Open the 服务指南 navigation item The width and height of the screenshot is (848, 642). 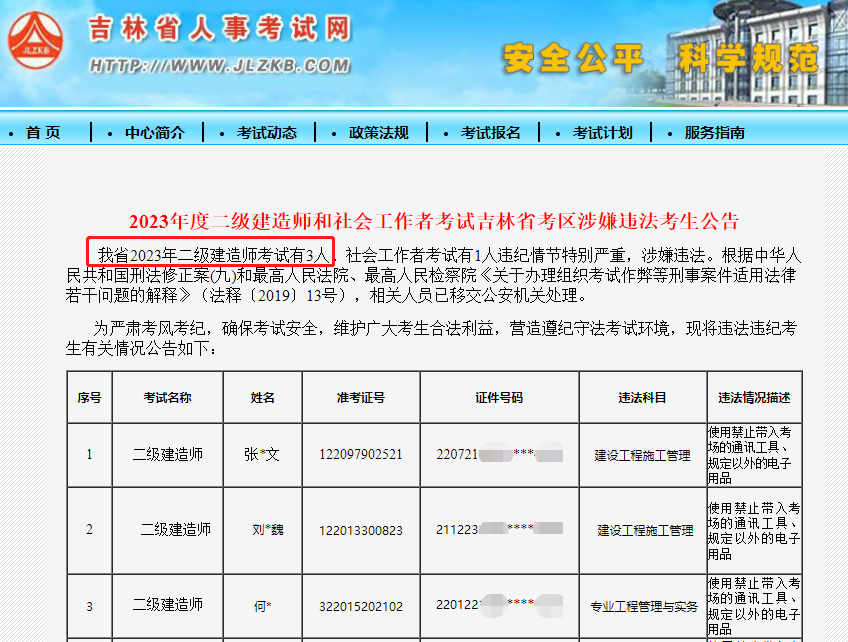point(715,132)
